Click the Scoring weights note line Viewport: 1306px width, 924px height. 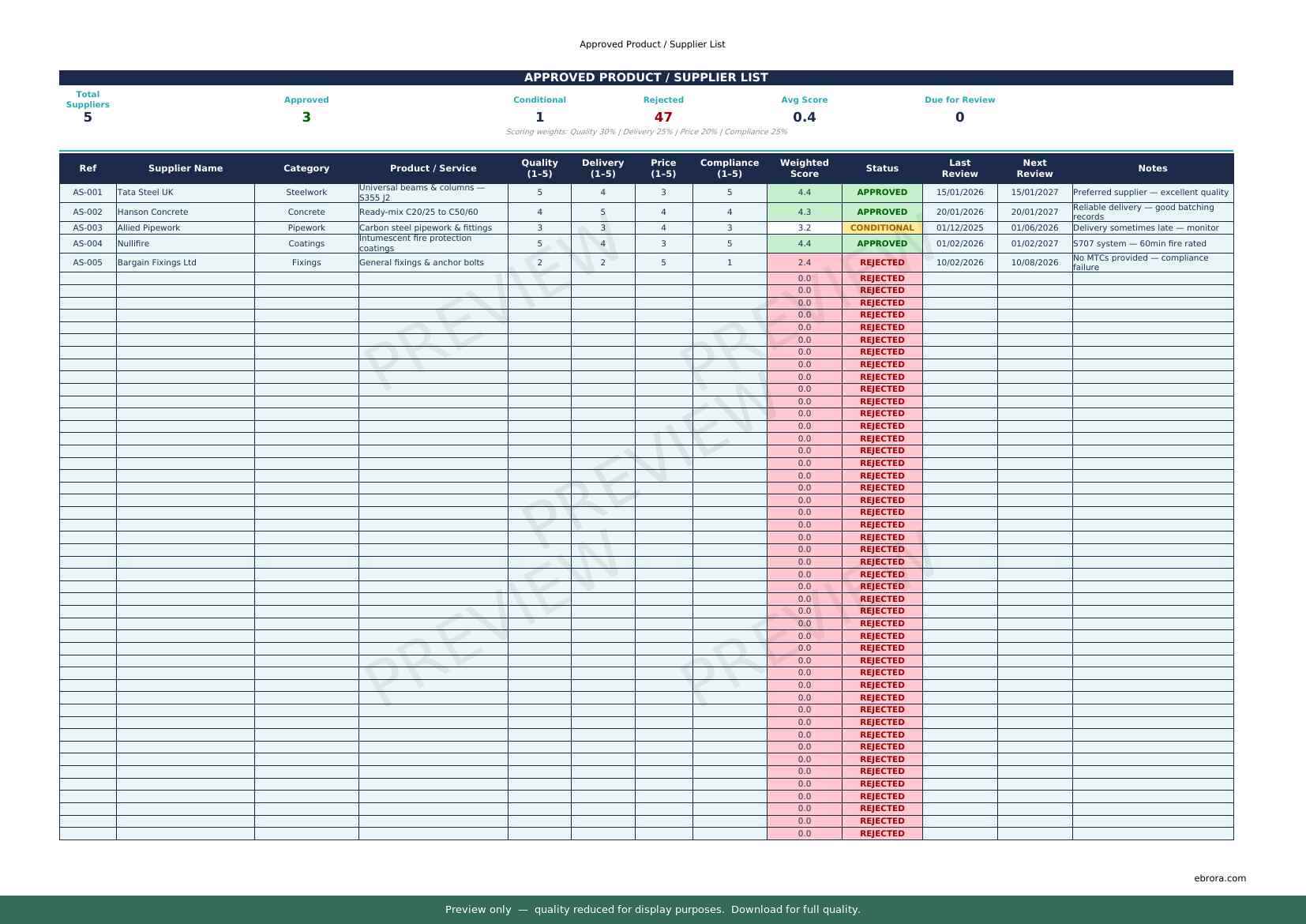[646, 132]
